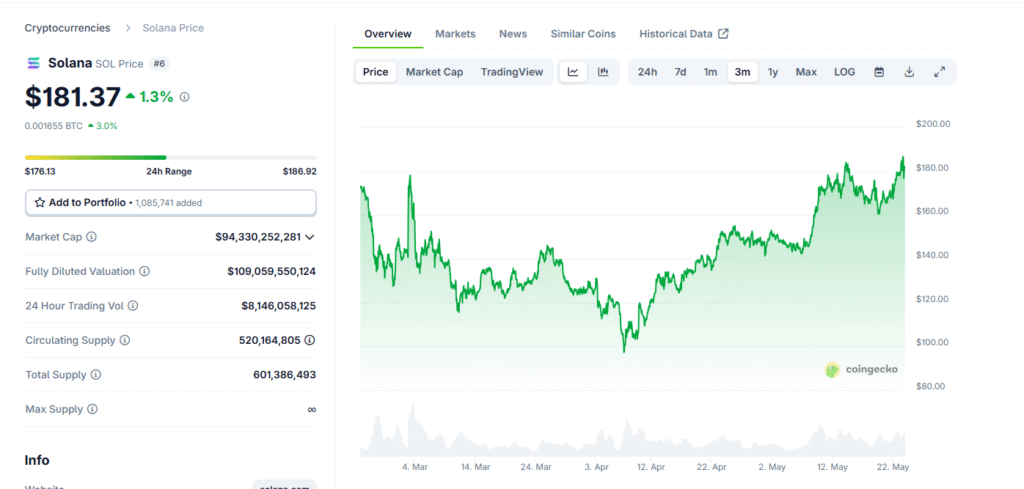
Task: Click the 0.001655 BTC value
Action: tap(54, 126)
